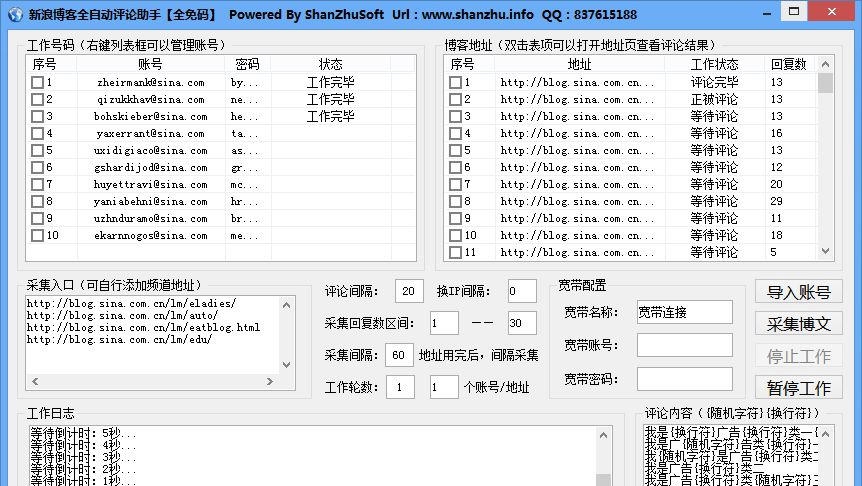Screen dimensions: 862x486
Task: Check account row 4 yaxerrant@sina.com checkbox
Action: click(x=37, y=134)
